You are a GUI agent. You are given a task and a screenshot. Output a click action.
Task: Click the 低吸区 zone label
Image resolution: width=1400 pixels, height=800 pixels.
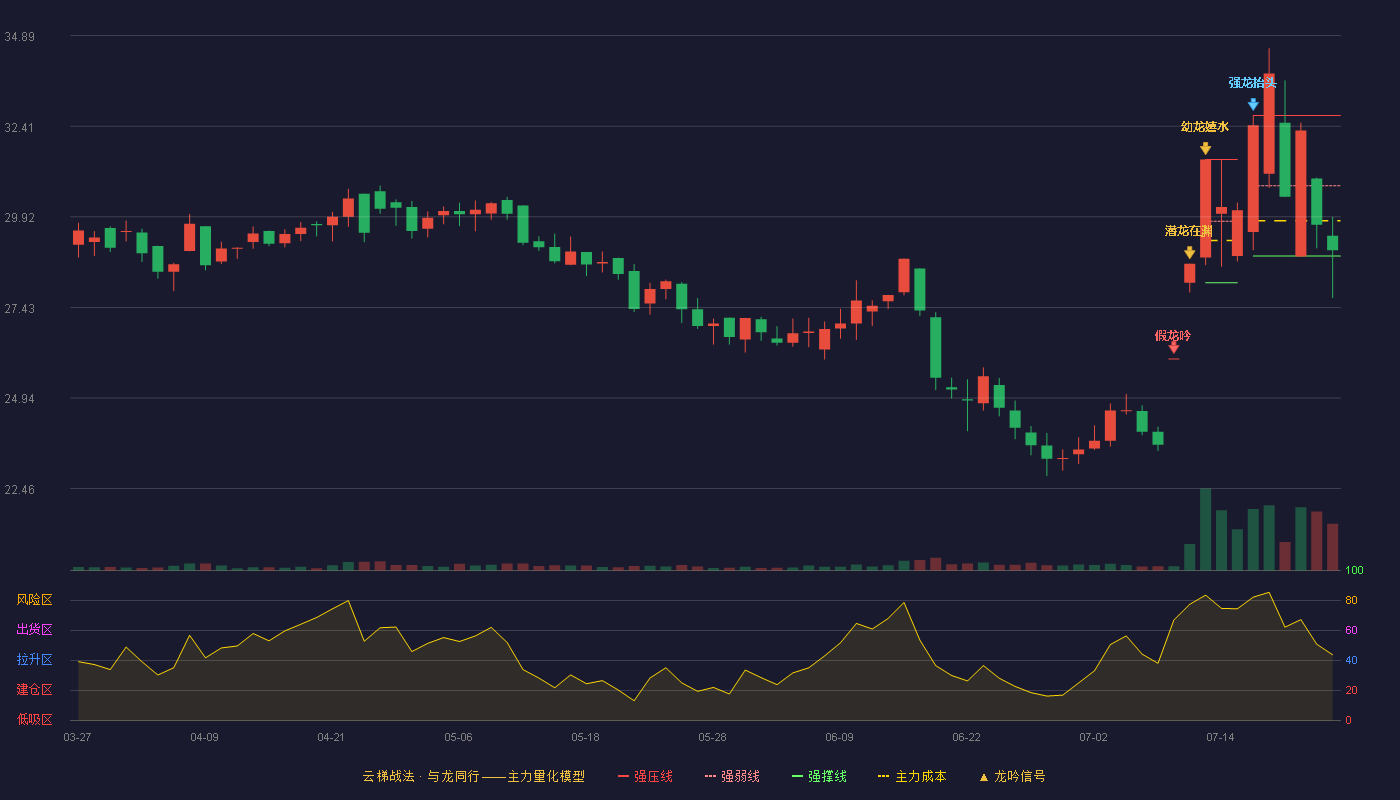point(34,720)
